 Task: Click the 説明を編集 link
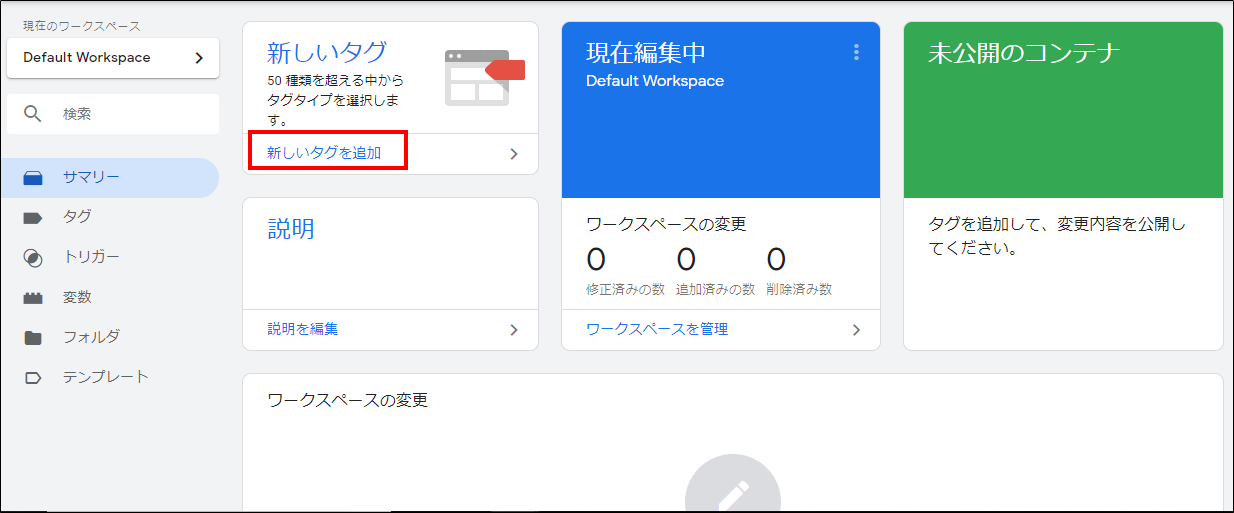coord(303,329)
